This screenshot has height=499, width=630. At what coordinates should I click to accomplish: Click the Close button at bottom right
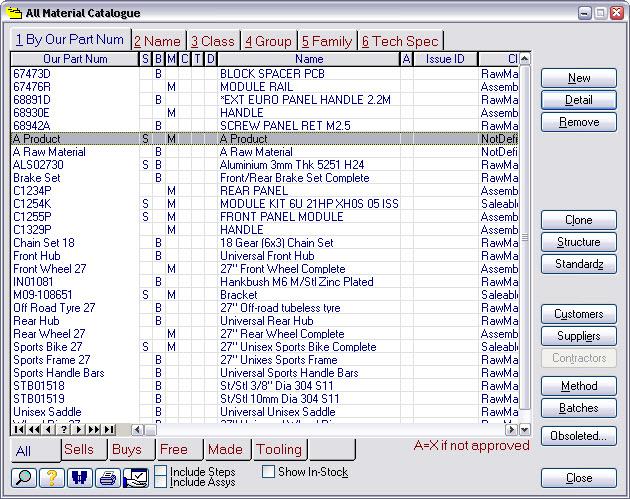point(579,478)
